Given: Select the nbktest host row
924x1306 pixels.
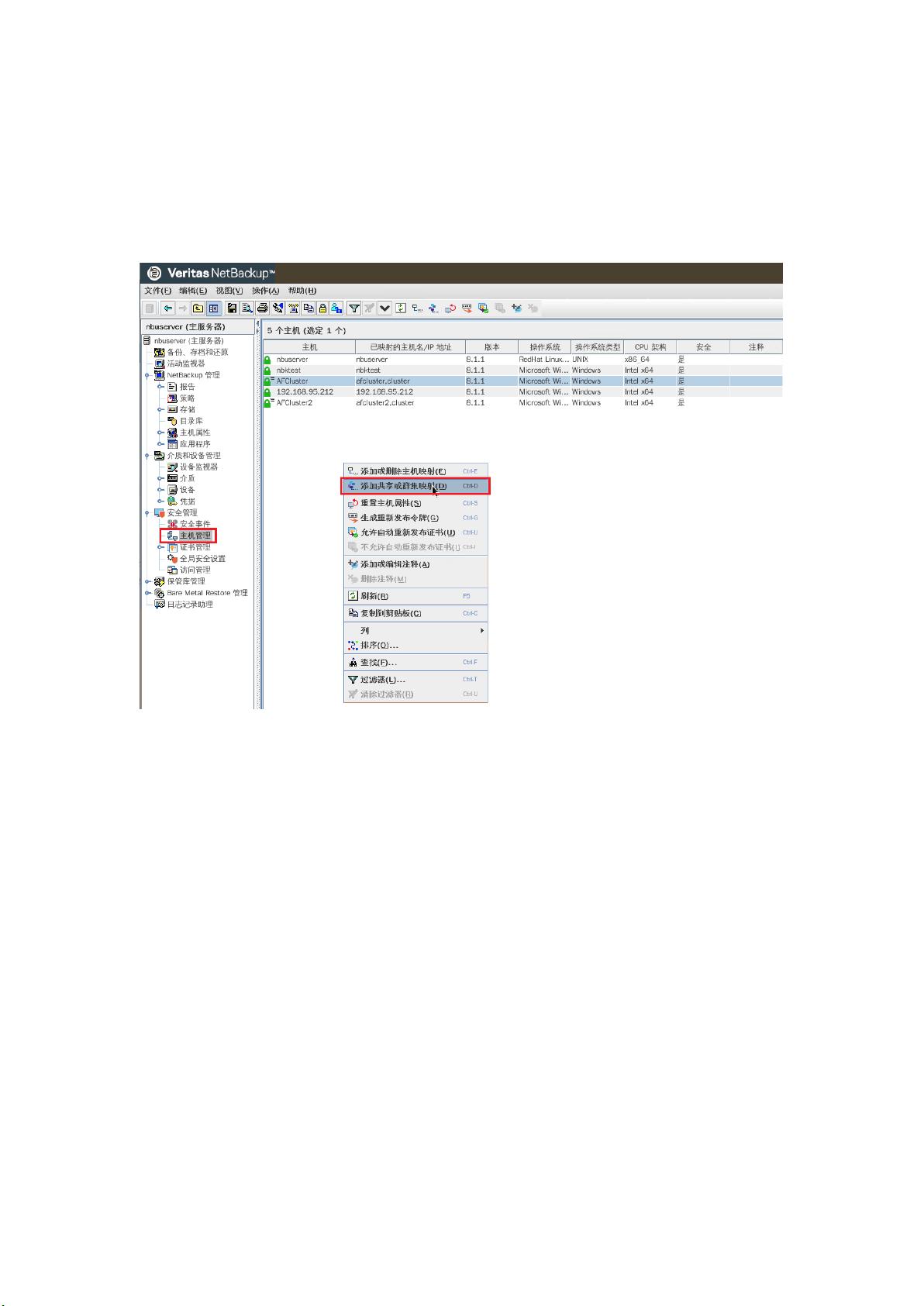Looking at the screenshot, I should coord(522,370).
